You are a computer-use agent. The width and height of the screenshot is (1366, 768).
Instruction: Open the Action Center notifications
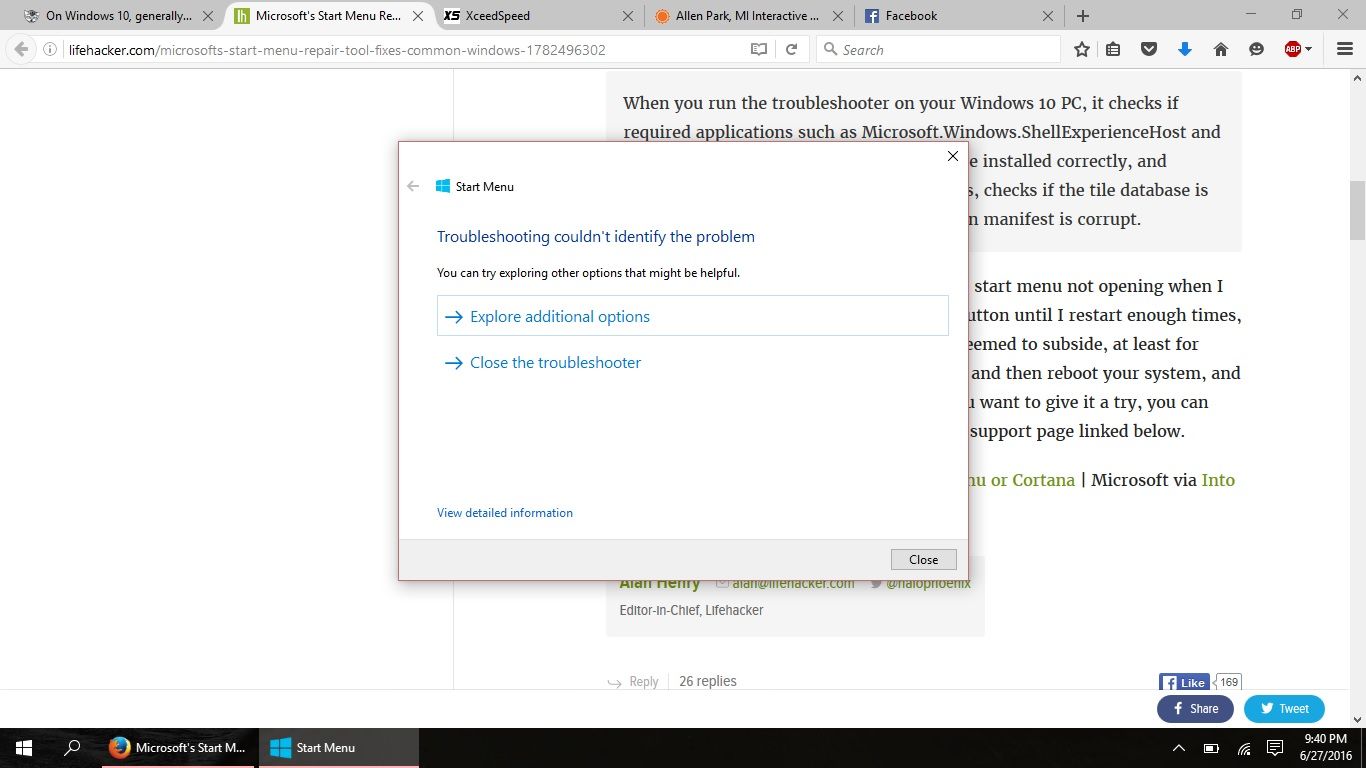(1275, 748)
